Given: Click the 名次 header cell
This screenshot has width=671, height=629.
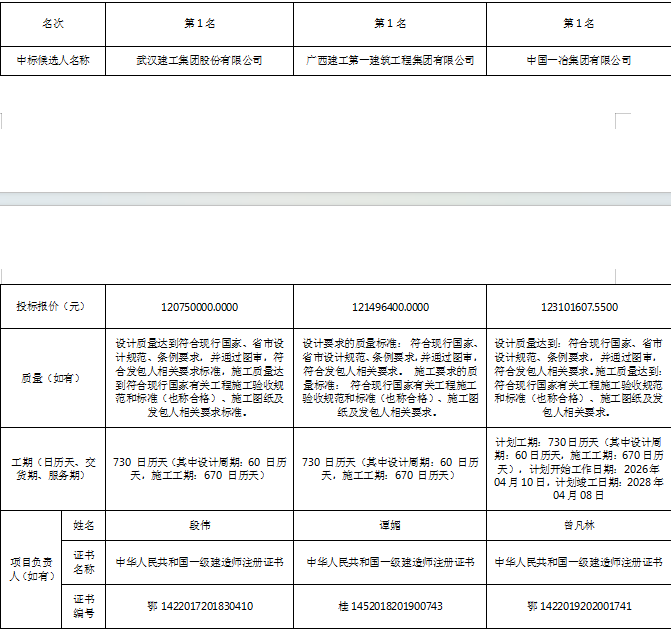Looking at the screenshot, I should tap(53, 23).
